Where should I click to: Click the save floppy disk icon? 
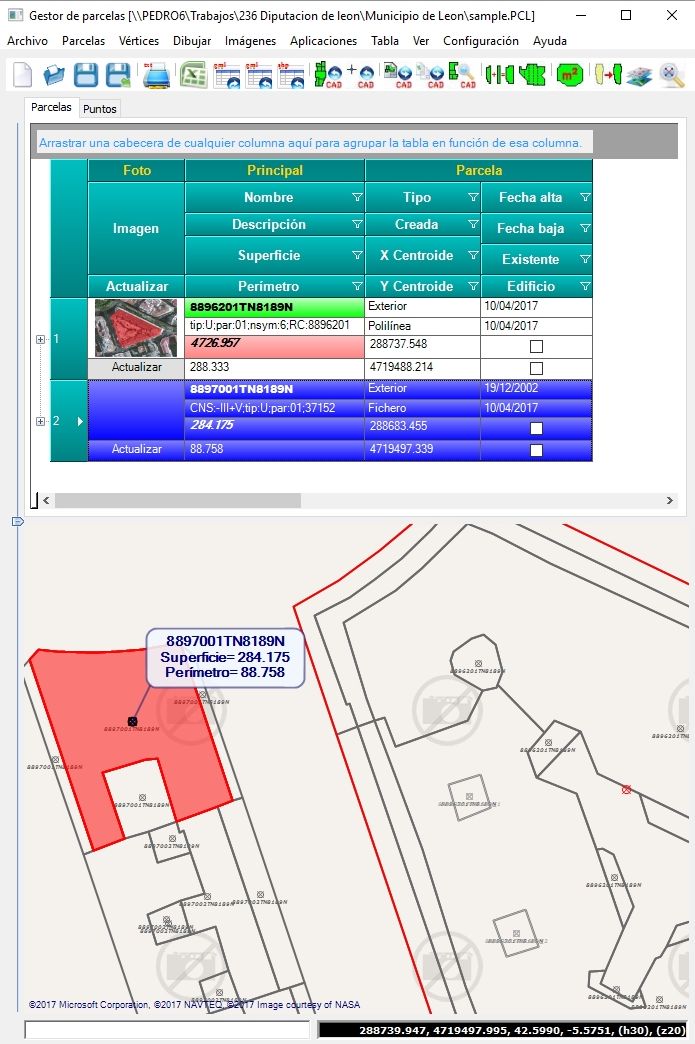[86, 75]
